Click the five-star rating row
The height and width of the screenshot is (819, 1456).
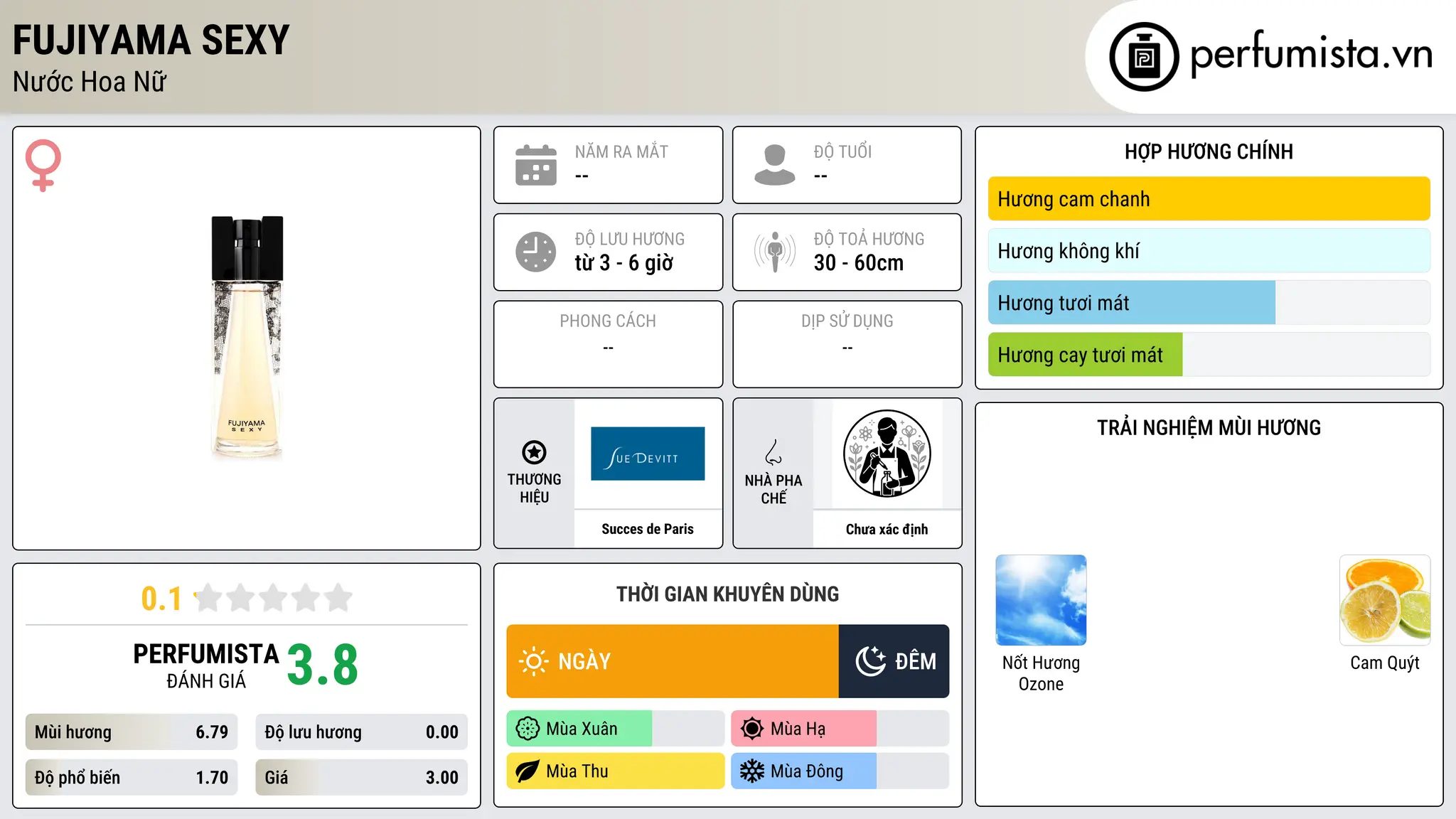pyautogui.click(x=273, y=598)
